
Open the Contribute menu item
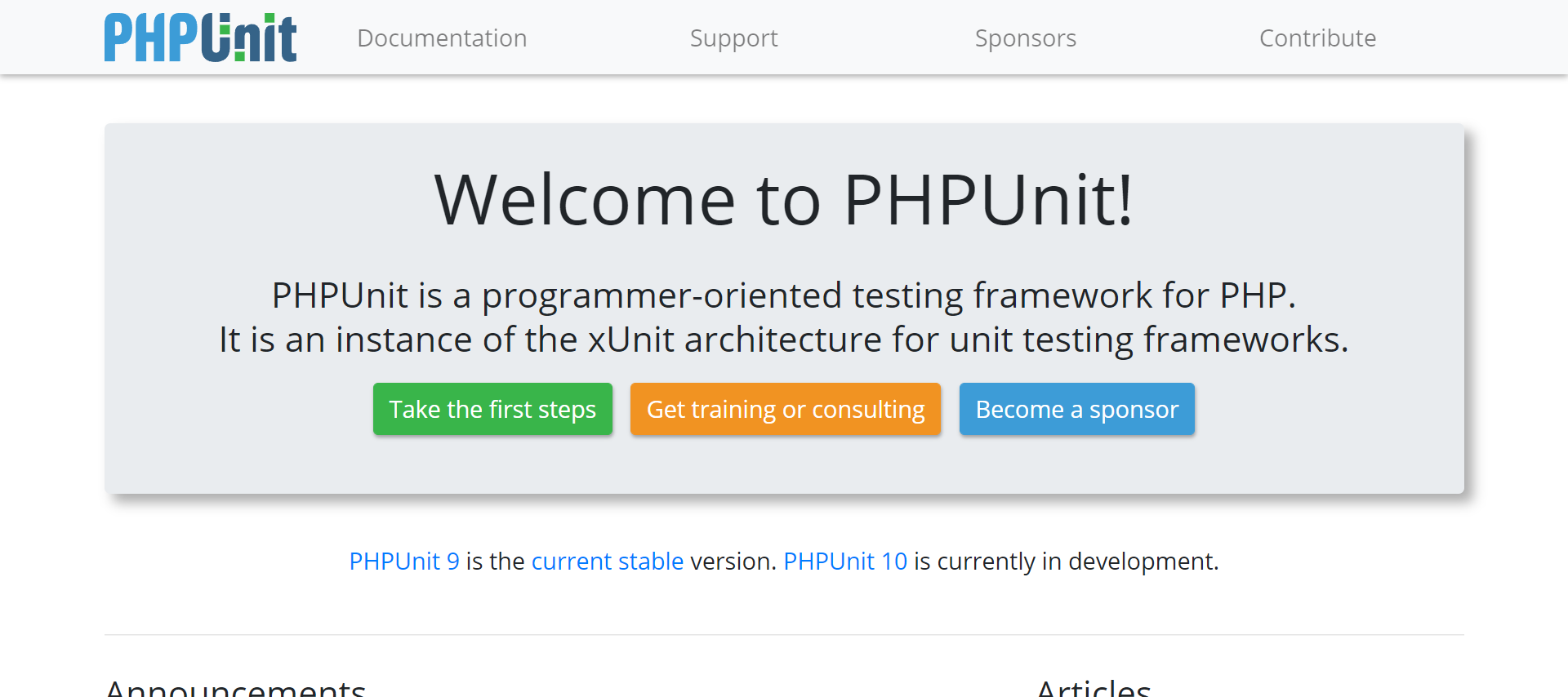[1317, 38]
